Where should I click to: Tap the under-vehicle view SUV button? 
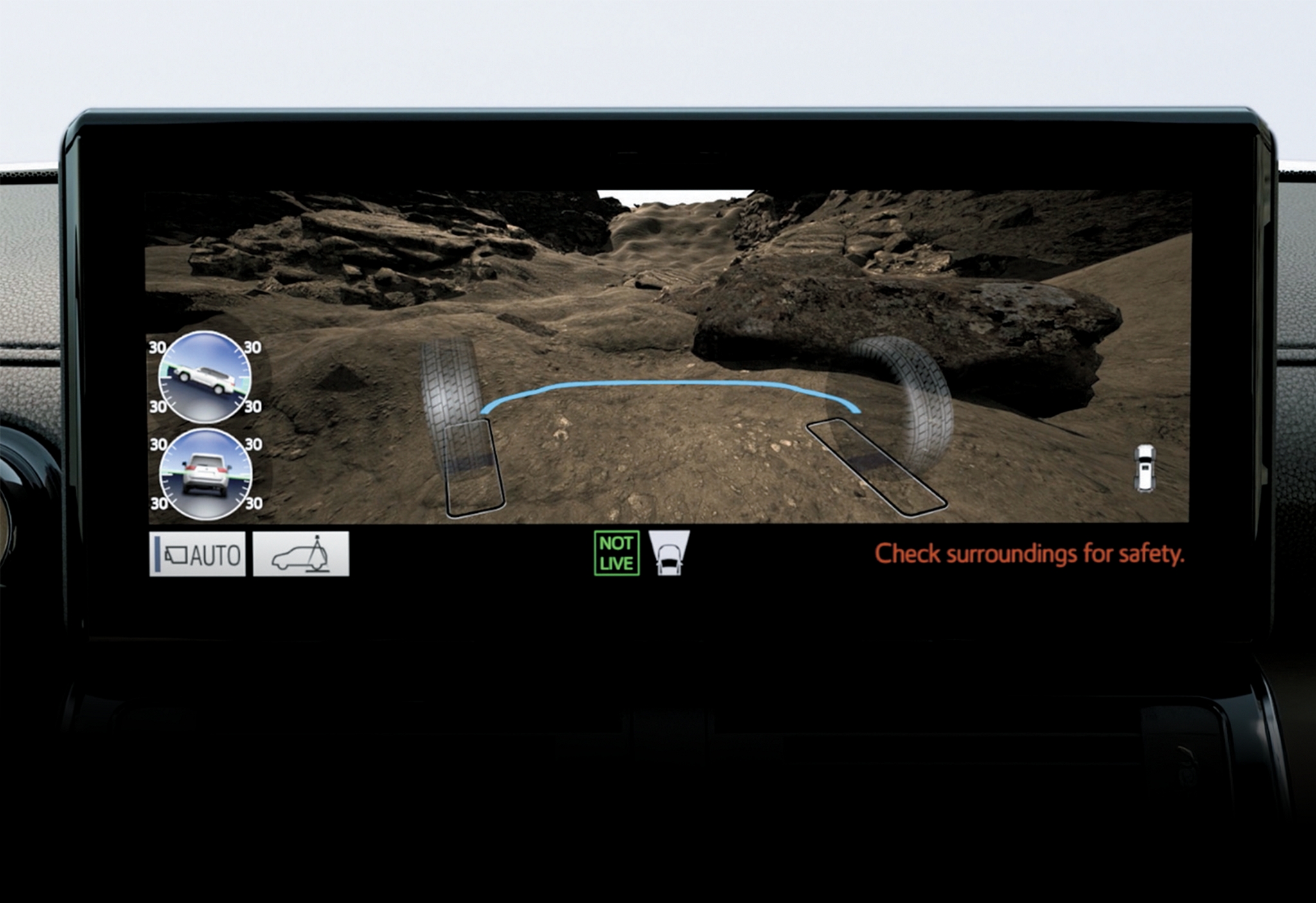[x=301, y=553]
